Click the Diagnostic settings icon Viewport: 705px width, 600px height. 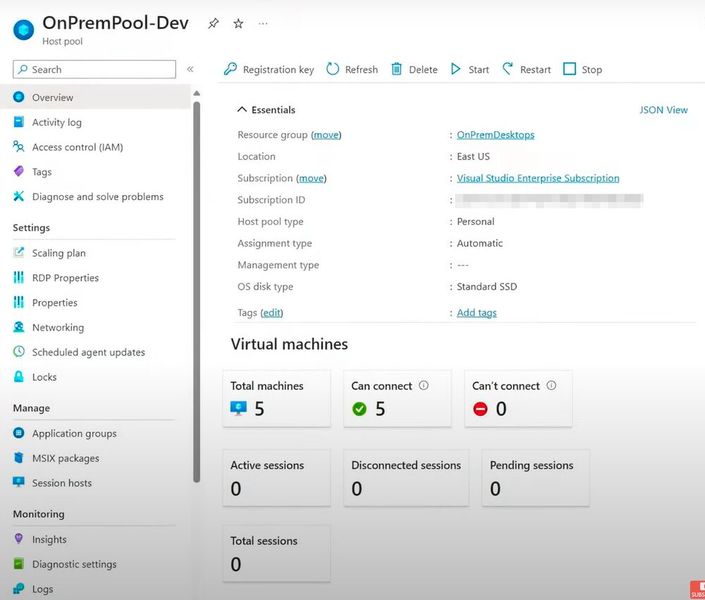click(x=18, y=564)
